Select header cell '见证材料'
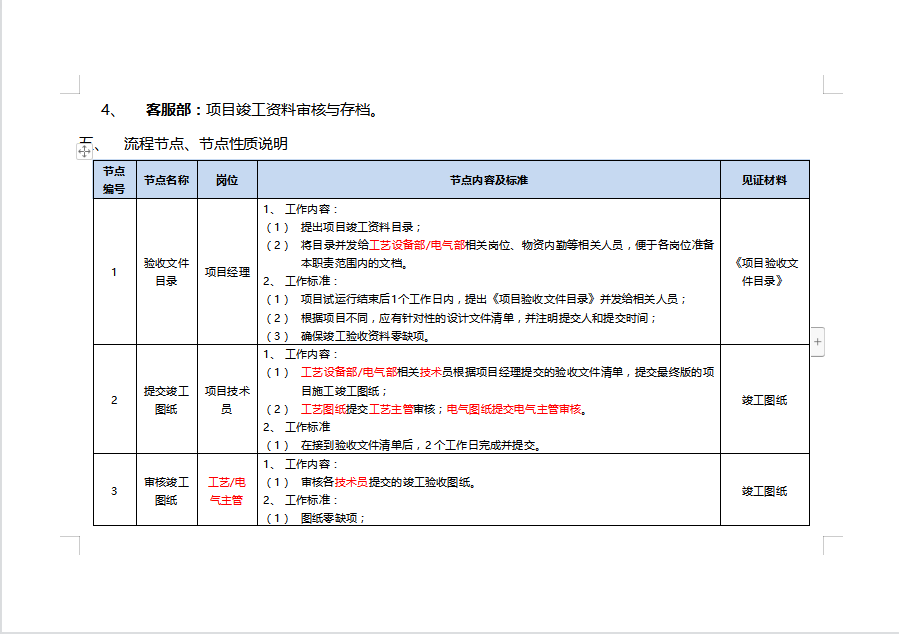The image size is (899, 634). pos(764,180)
